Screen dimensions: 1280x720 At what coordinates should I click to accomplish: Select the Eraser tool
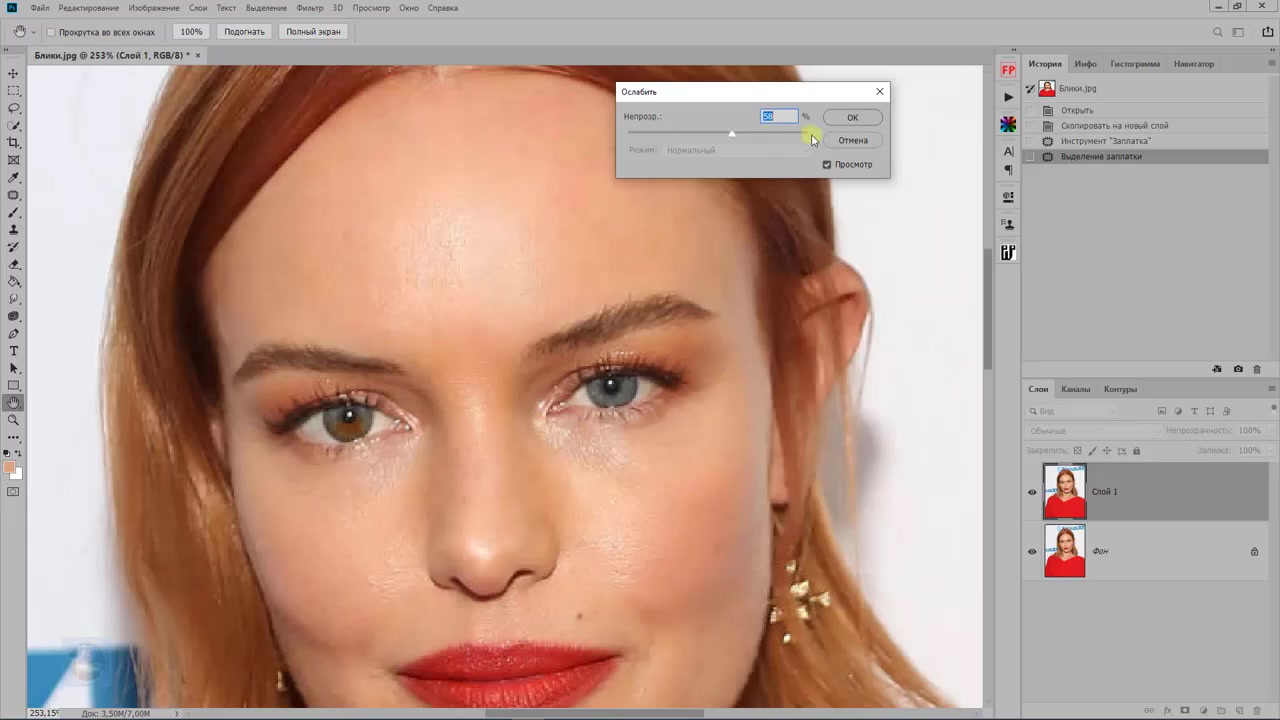tap(14, 264)
